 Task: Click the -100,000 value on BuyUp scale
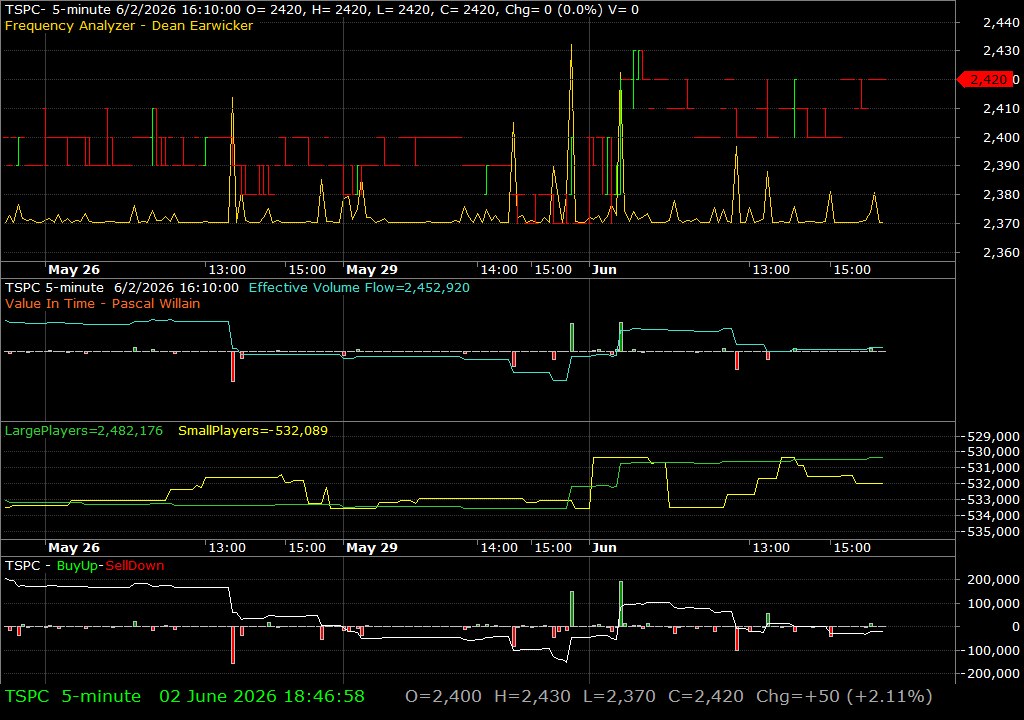pos(991,651)
